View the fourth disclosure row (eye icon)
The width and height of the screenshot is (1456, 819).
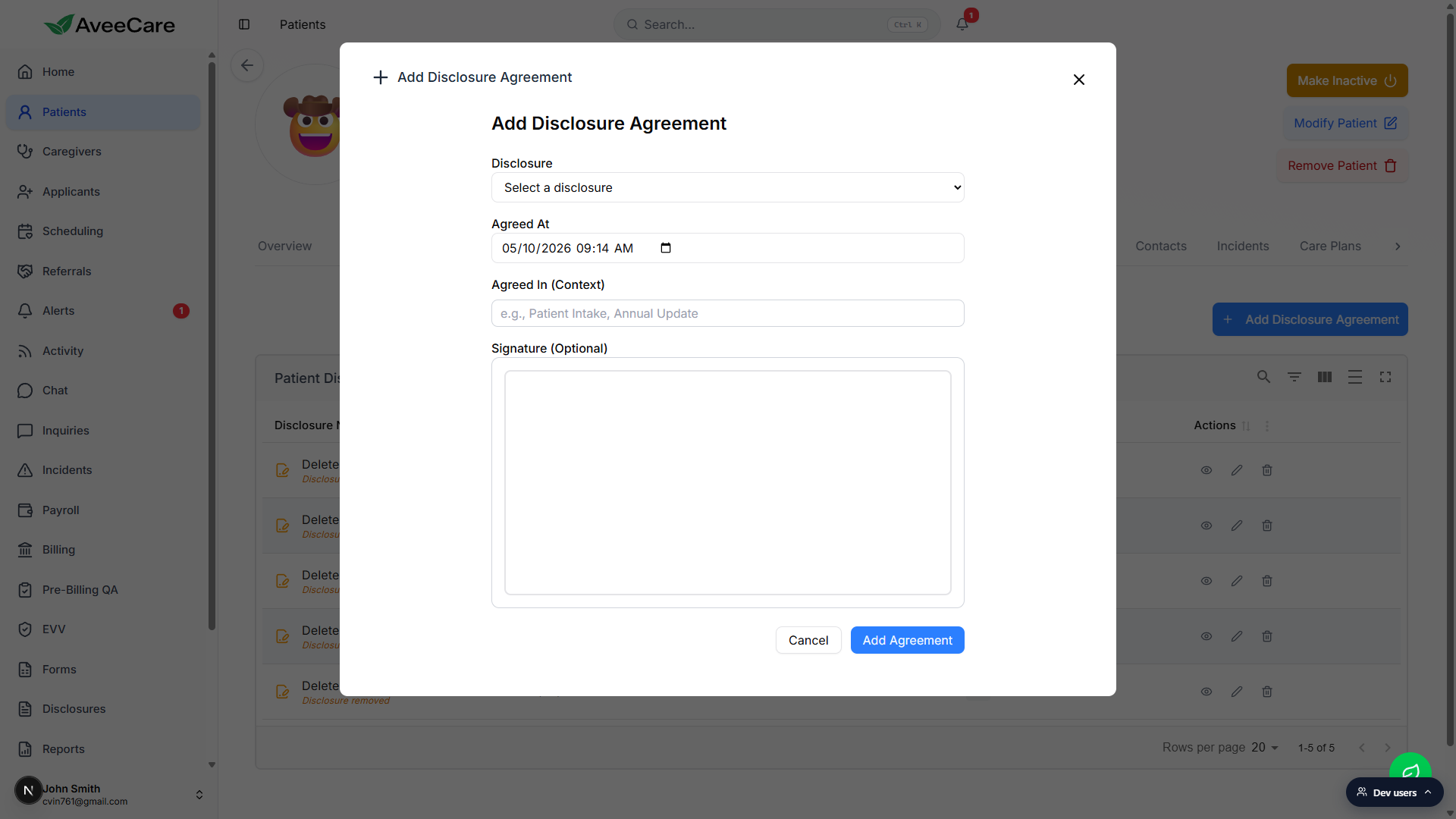pos(1206,636)
